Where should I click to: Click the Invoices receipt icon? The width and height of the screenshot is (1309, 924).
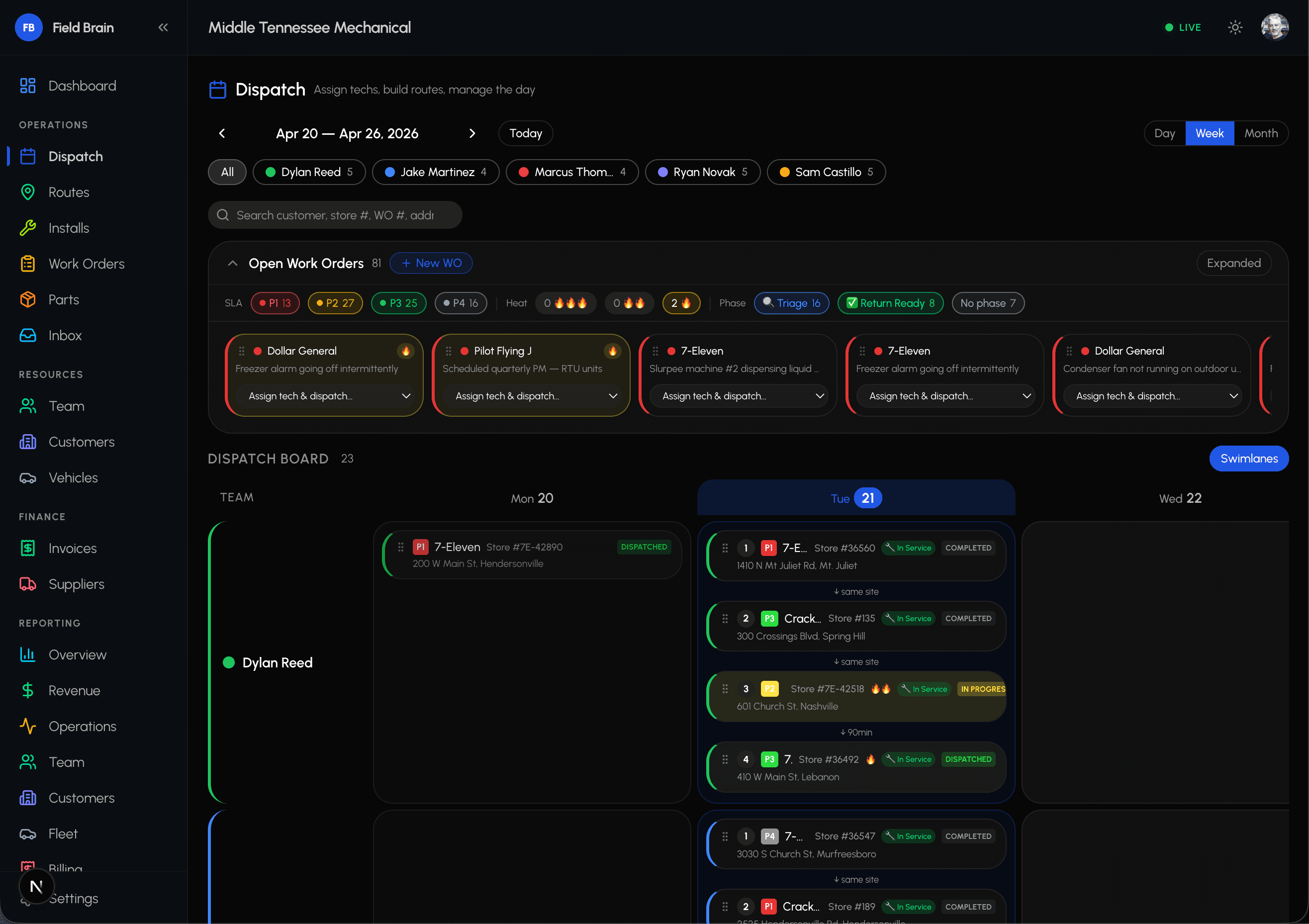tap(28, 549)
